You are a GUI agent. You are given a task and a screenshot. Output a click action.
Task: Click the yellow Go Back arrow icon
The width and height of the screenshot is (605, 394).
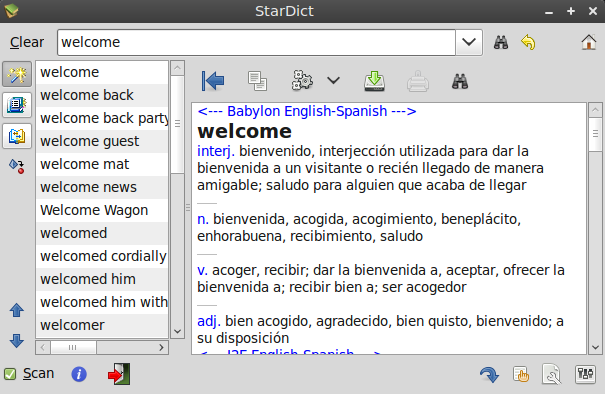528,42
